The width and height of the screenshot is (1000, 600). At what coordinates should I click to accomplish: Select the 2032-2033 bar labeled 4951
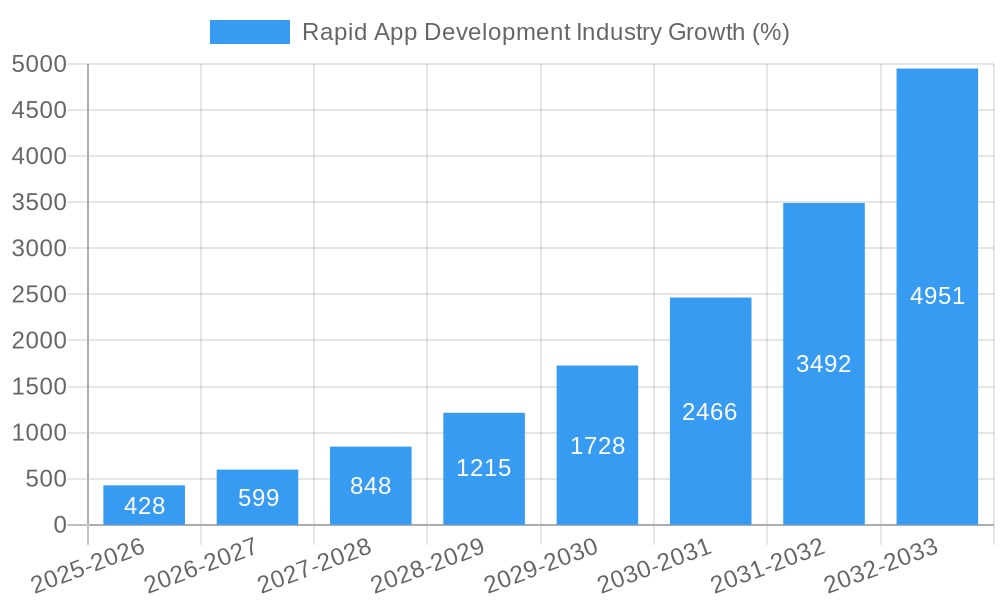(938, 296)
